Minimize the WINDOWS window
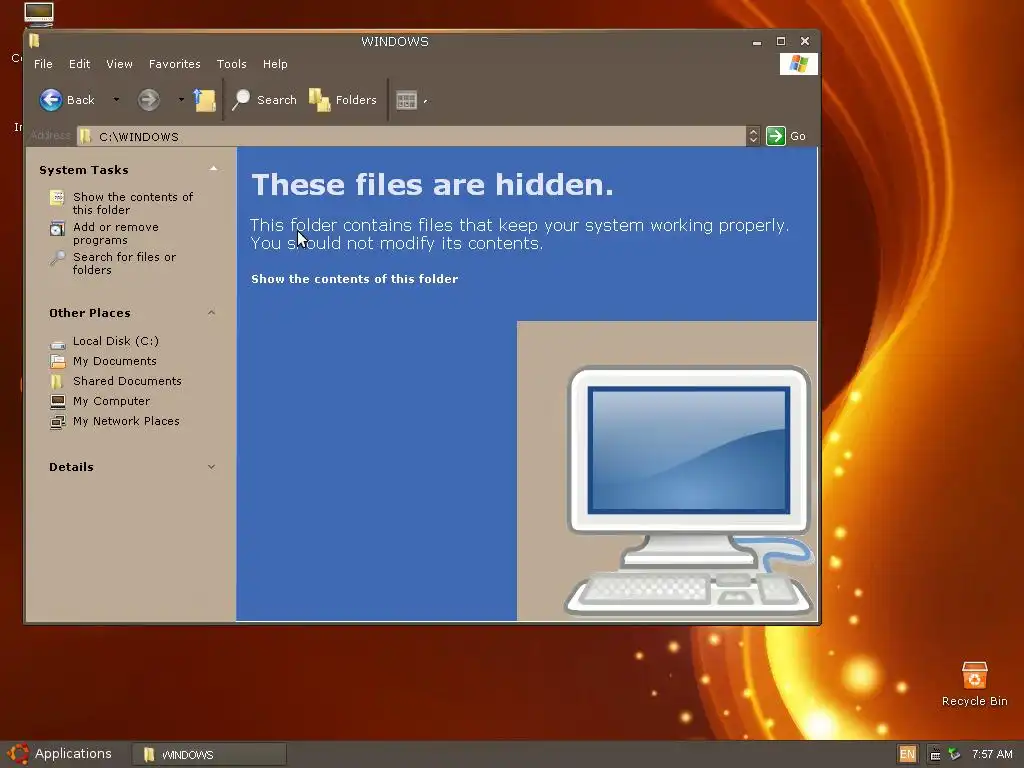The height and width of the screenshot is (768, 1024). (x=757, y=42)
